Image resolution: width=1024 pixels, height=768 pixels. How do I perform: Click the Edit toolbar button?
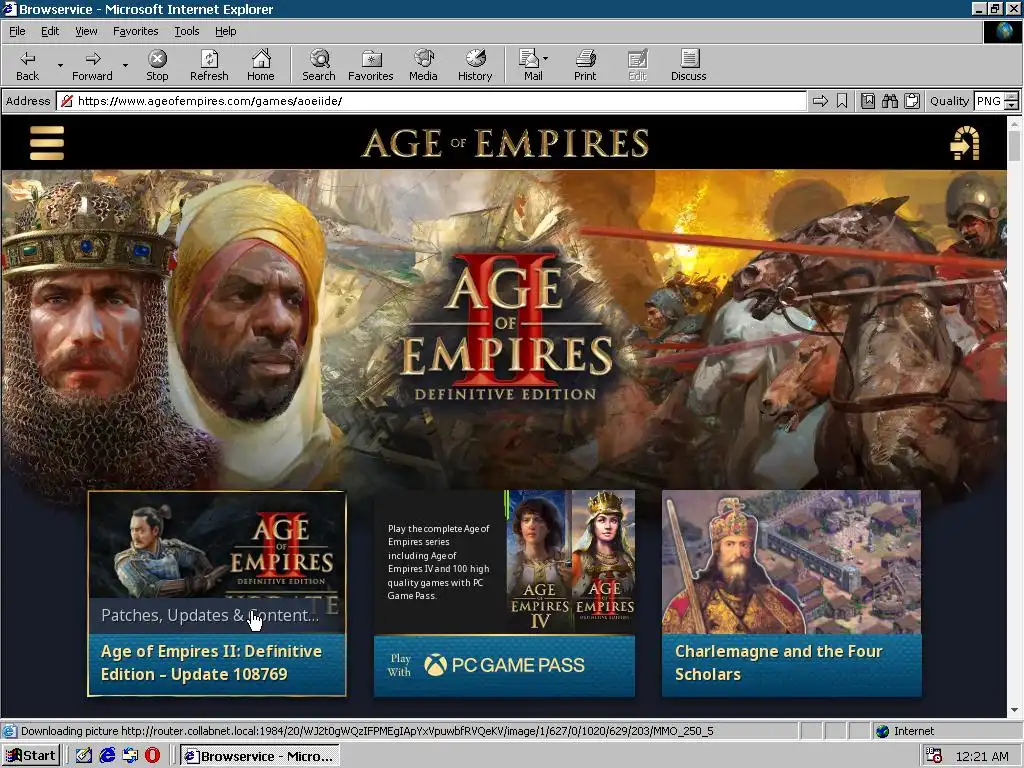(637, 65)
